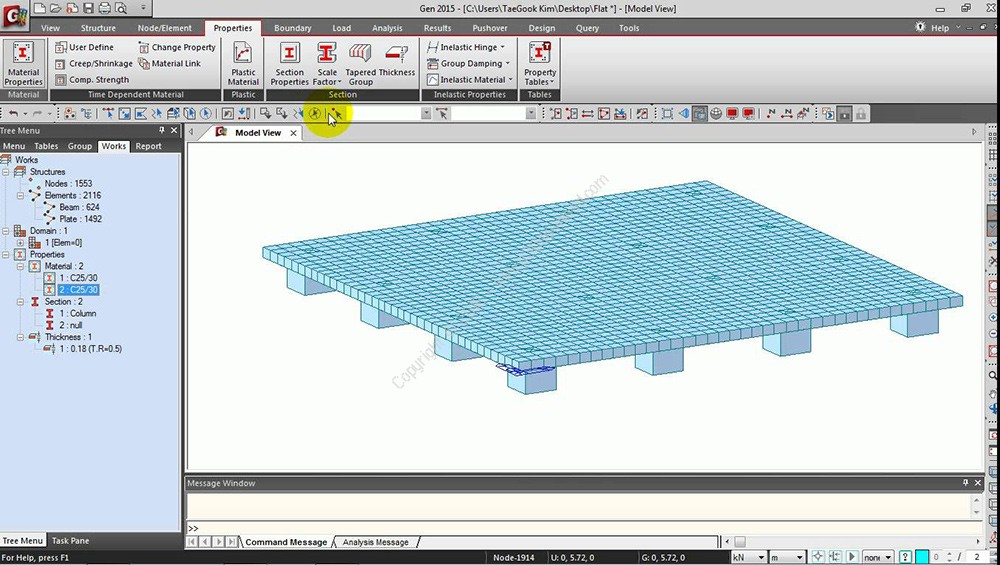Click the cyan color swatch in status bar

point(922,557)
